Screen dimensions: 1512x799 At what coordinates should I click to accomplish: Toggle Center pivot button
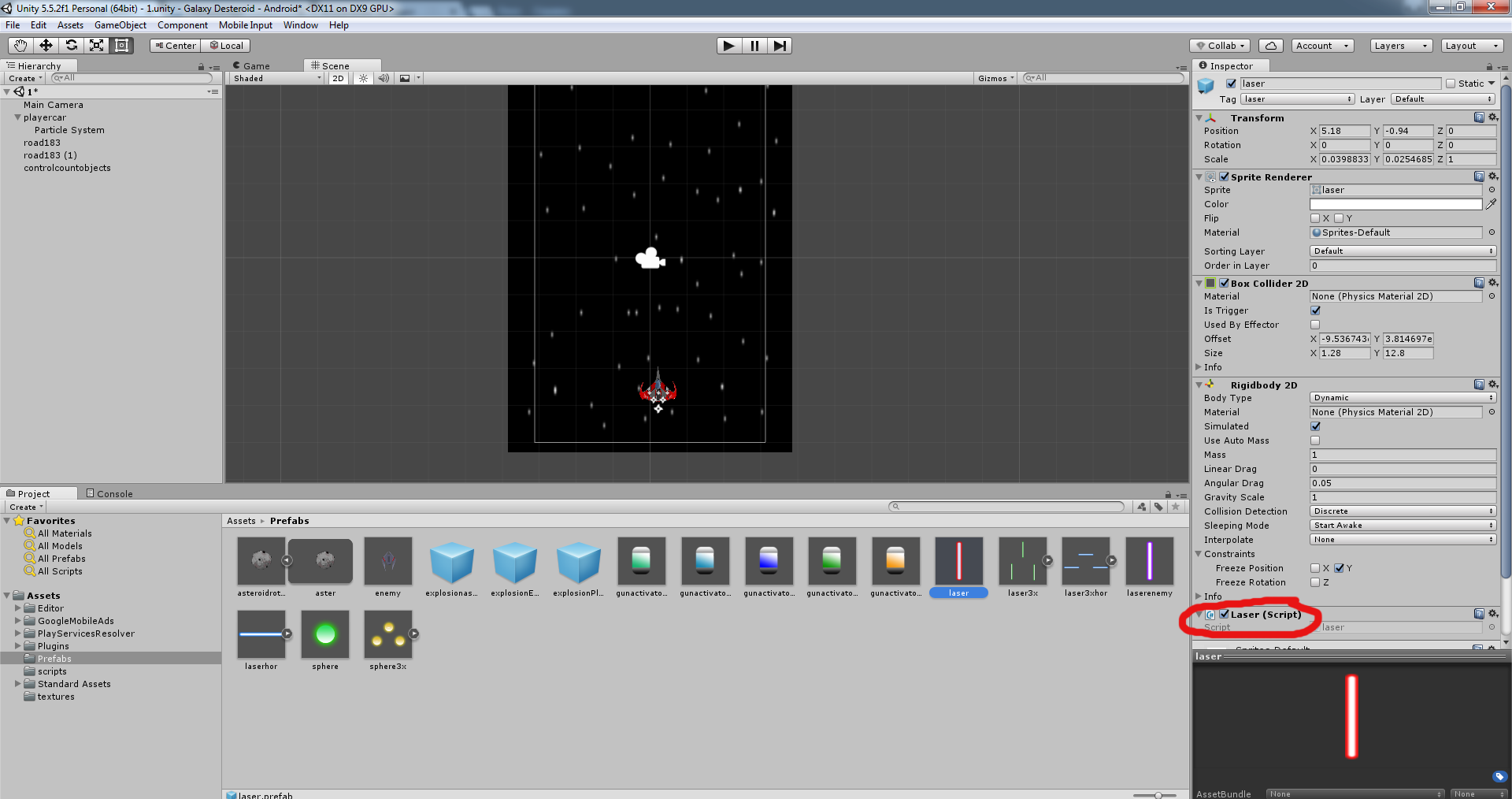click(176, 46)
